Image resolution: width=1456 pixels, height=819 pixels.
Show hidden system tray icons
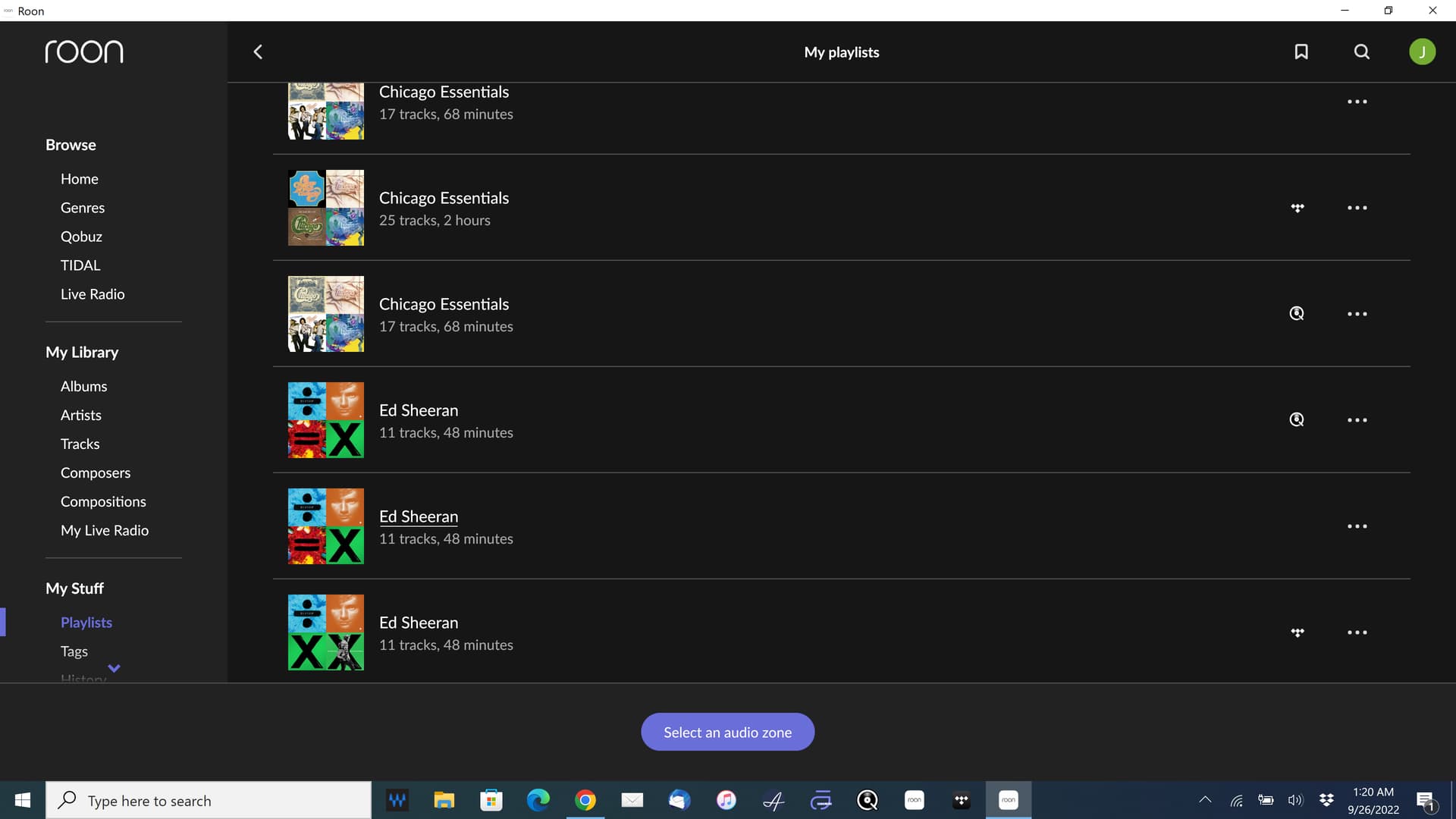pyautogui.click(x=1205, y=800)
